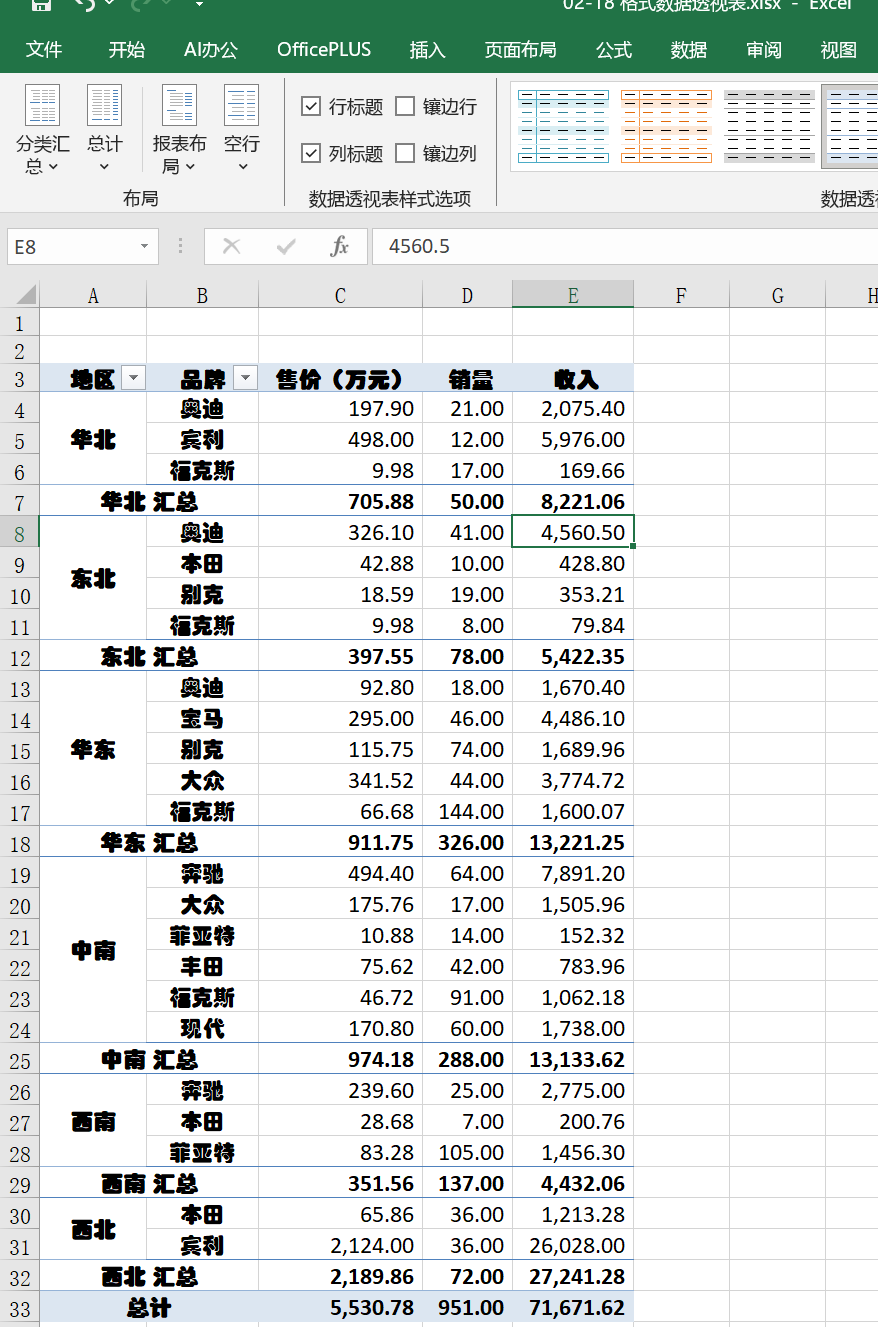Select the 西南 汇总 subtotal label

coord(149,1183)
